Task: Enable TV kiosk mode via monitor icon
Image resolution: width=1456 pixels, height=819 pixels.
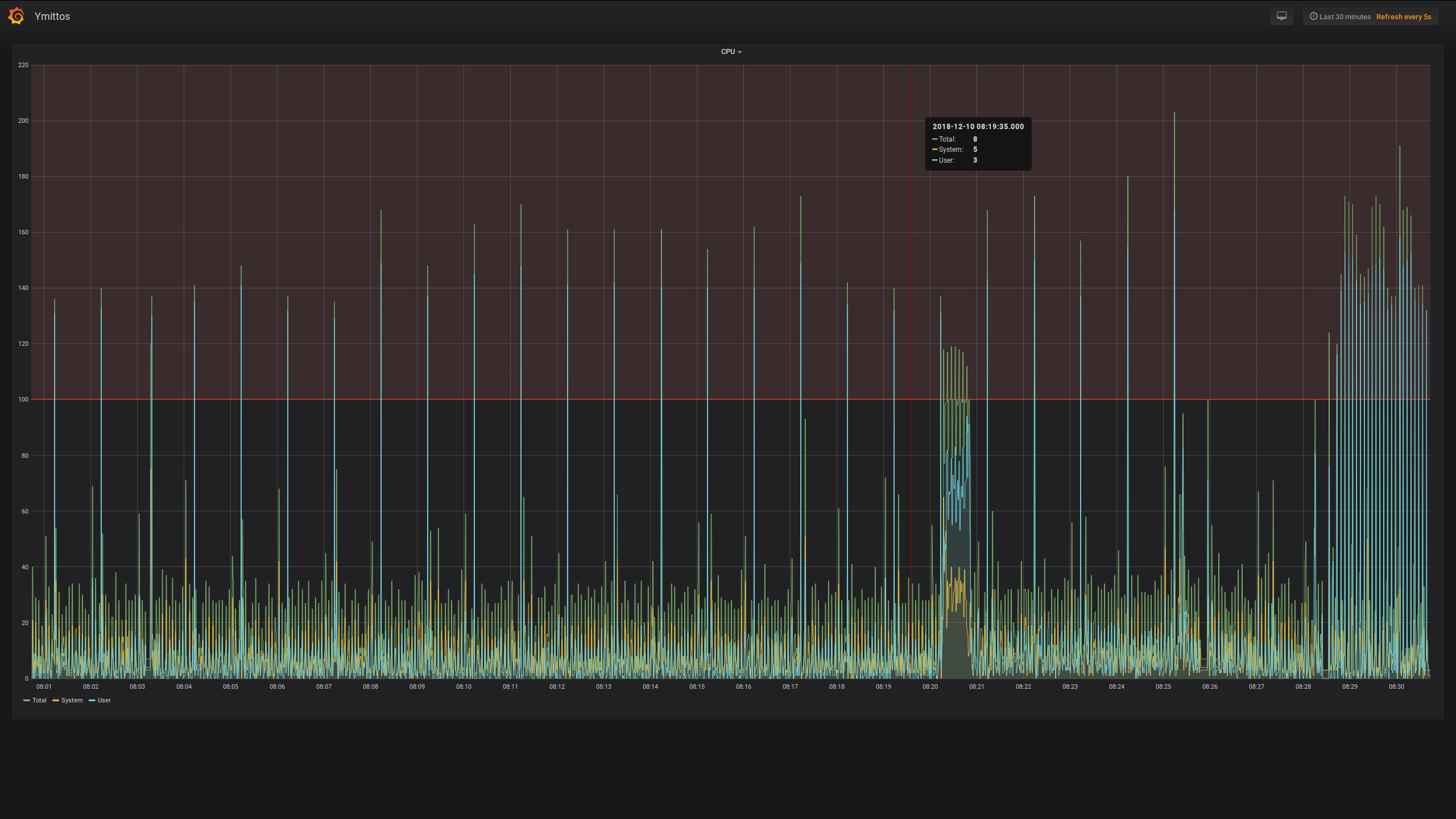Action: coord(1281,15)
